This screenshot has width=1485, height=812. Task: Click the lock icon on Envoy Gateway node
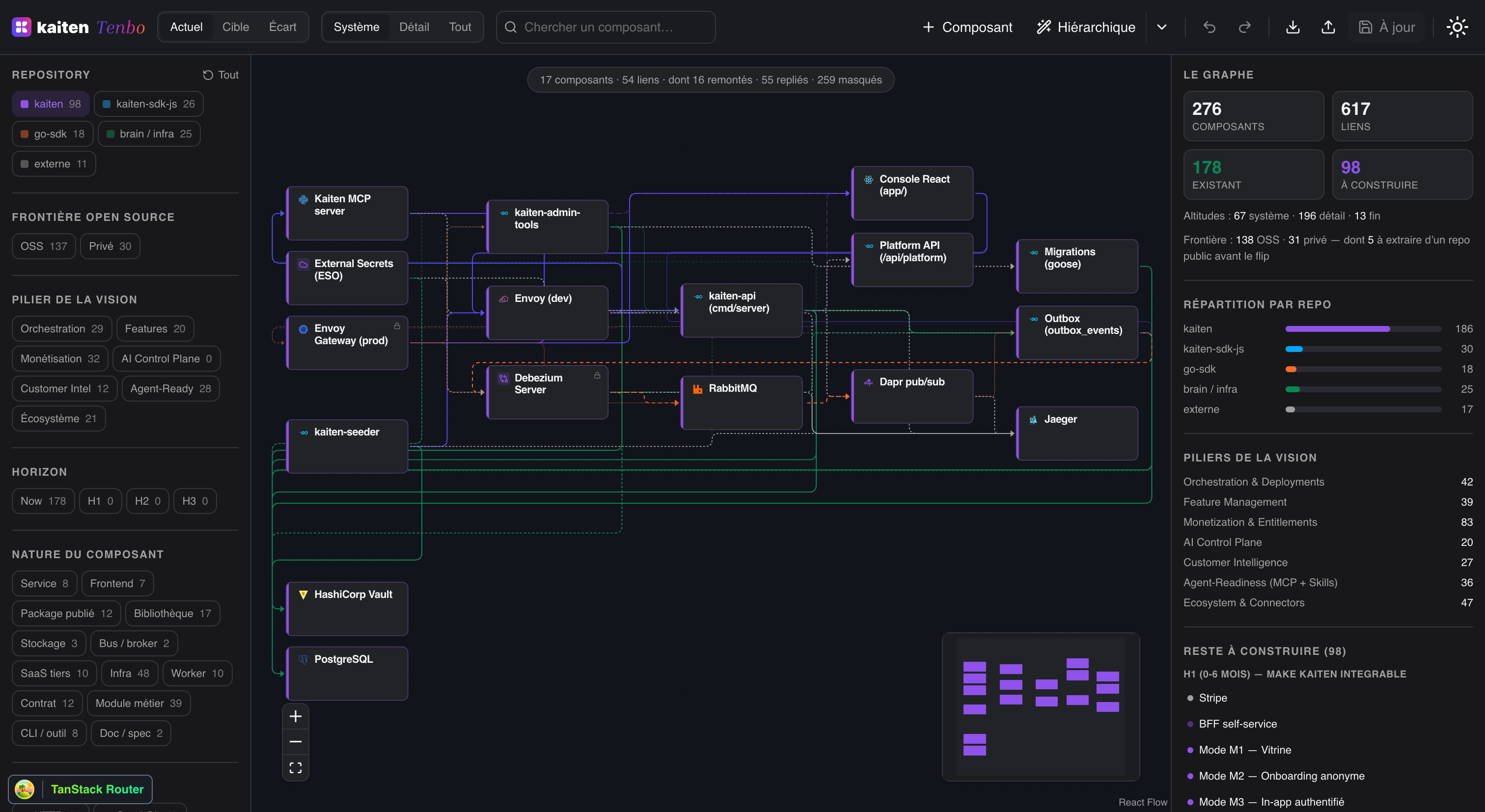[x=397, y=325]
